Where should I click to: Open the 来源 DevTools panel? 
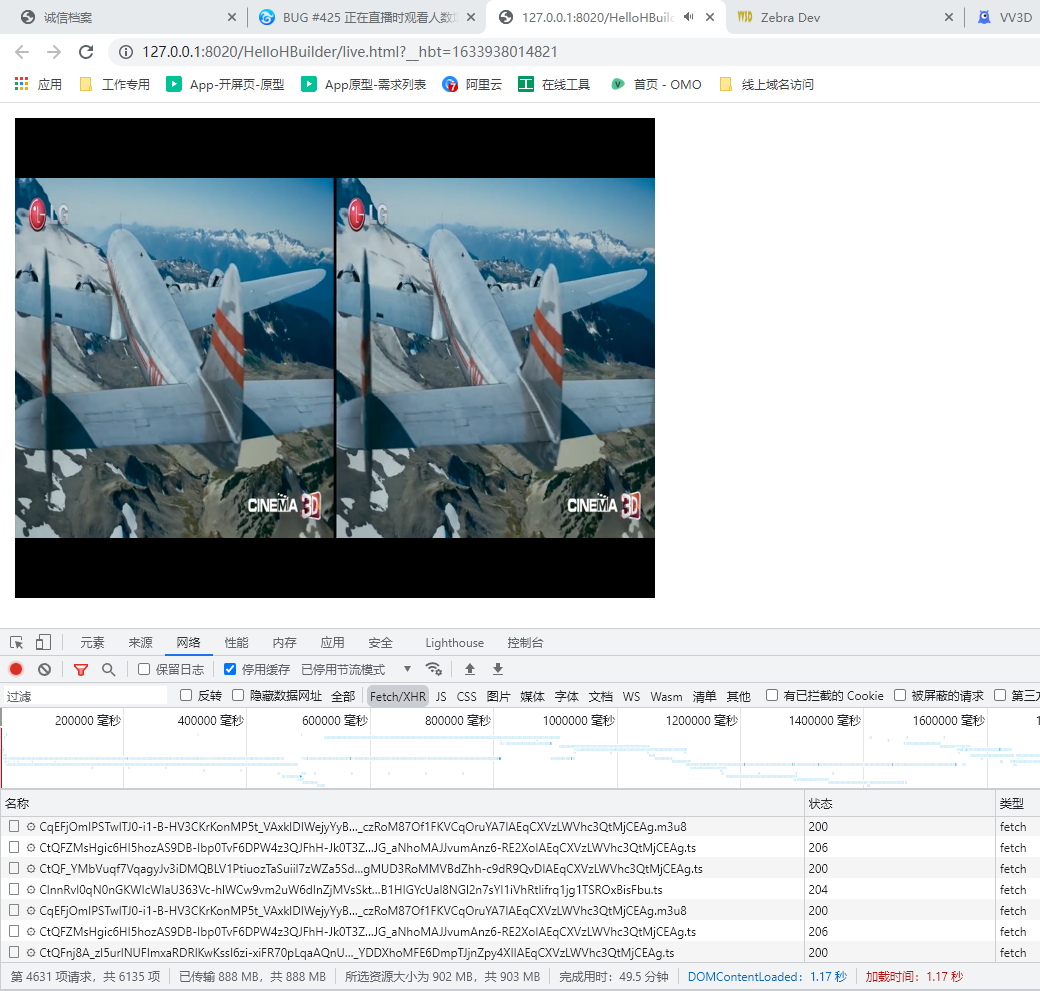141,643
